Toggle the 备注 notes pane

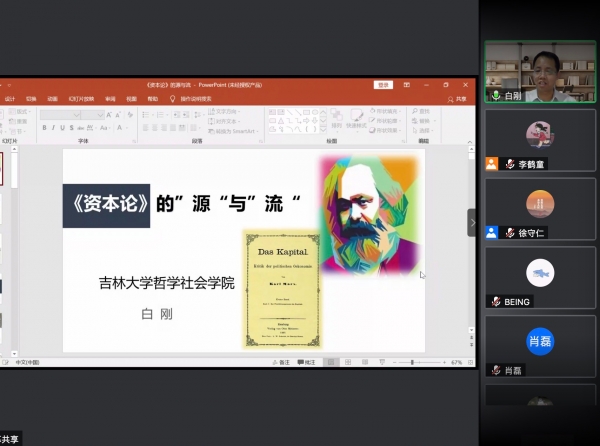click(280, 362)
